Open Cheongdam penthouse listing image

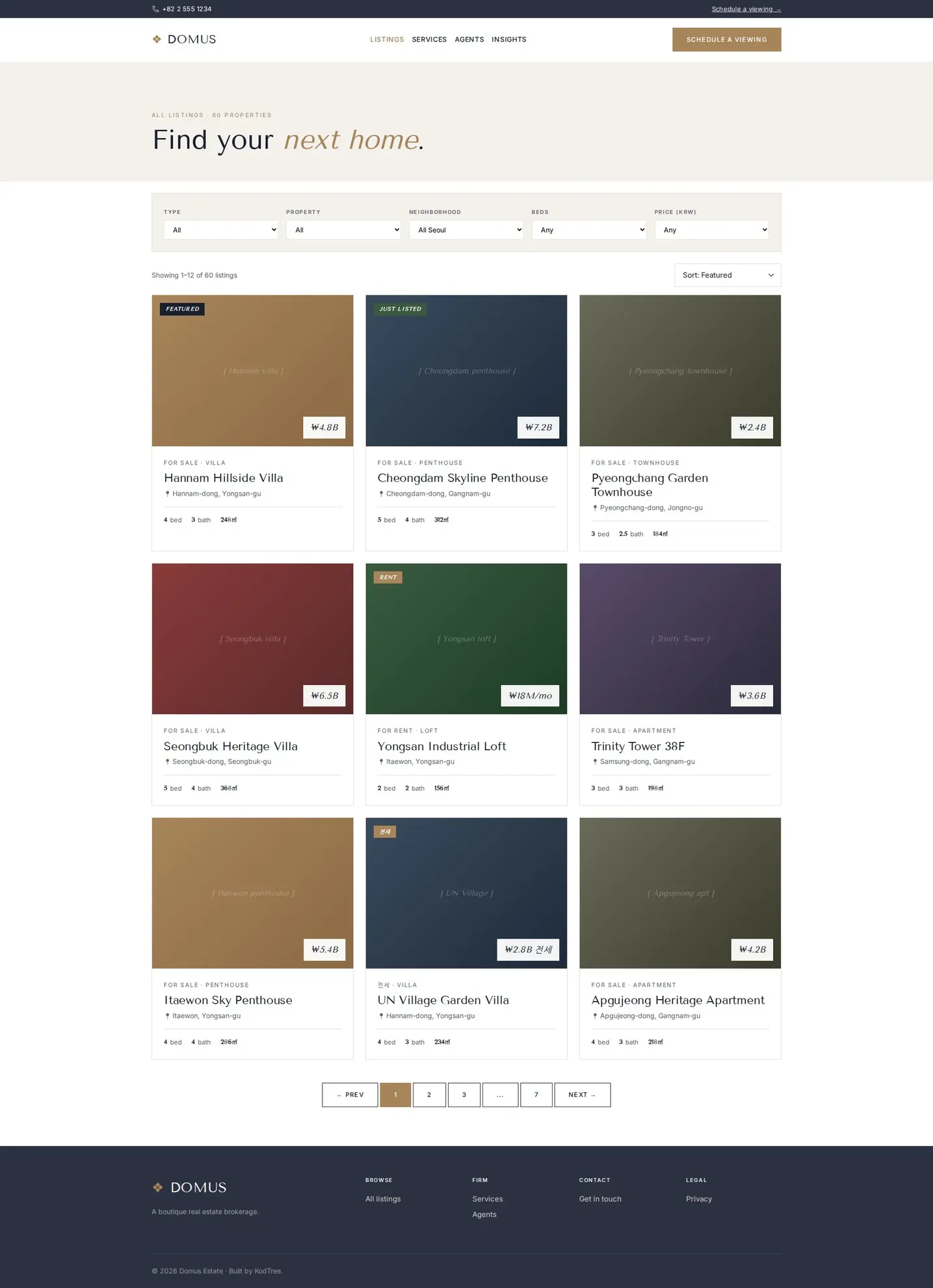click(466, 371)
